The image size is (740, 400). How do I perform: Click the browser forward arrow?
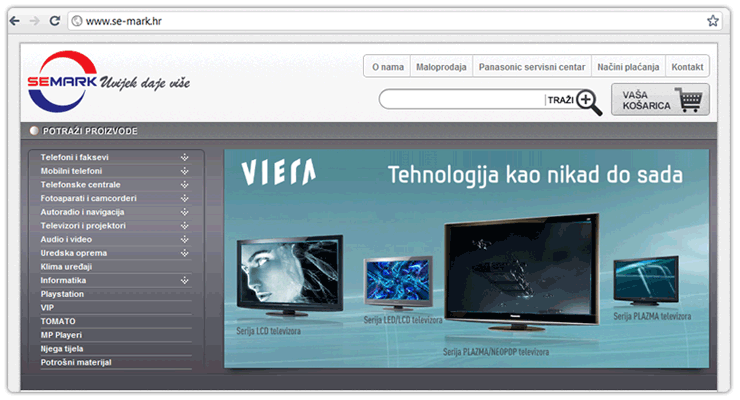(x=34, y=21)
